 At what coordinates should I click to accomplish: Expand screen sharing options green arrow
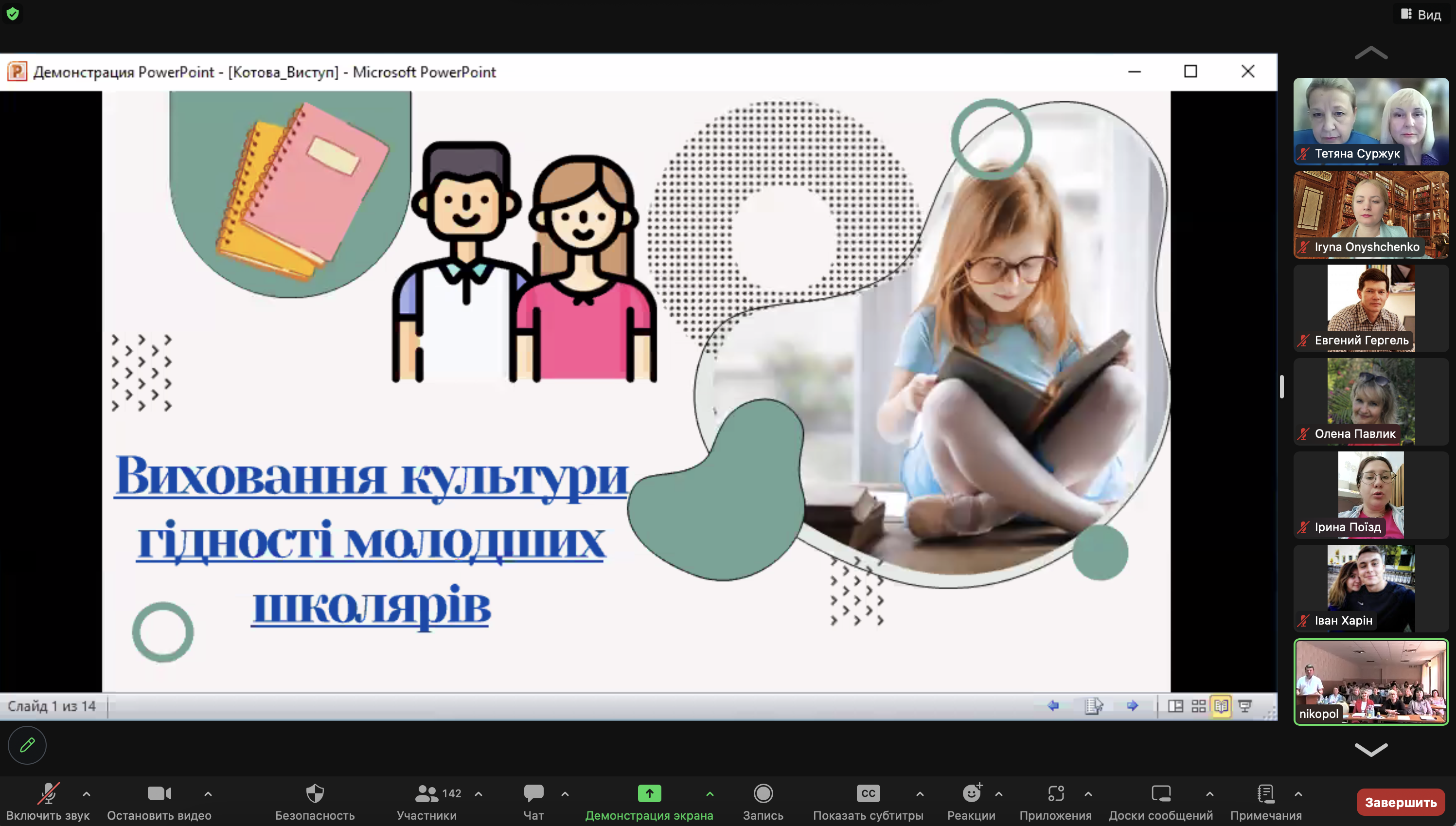710,794
